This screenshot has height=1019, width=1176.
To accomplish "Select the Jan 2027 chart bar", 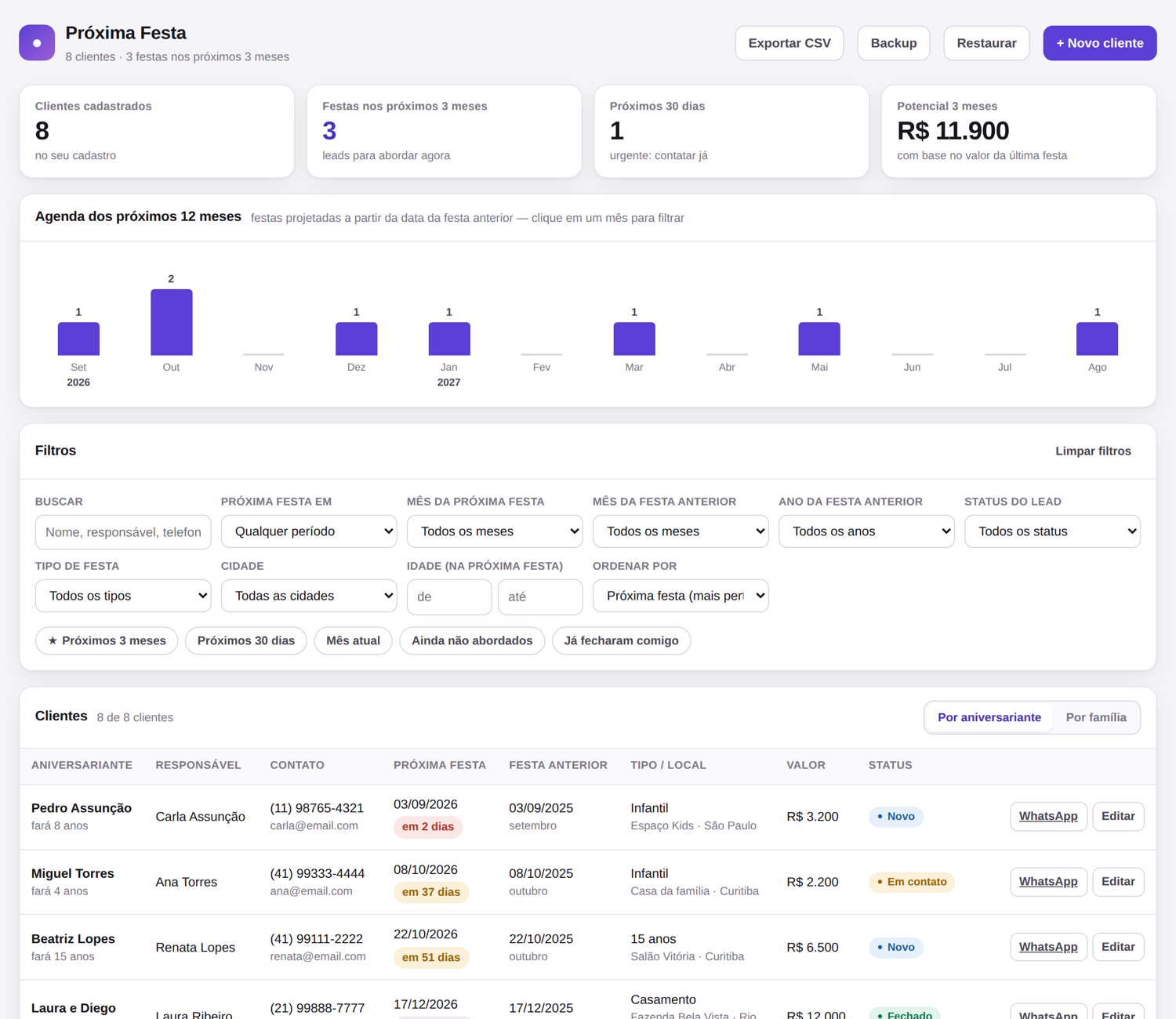I will pos(449,339).
